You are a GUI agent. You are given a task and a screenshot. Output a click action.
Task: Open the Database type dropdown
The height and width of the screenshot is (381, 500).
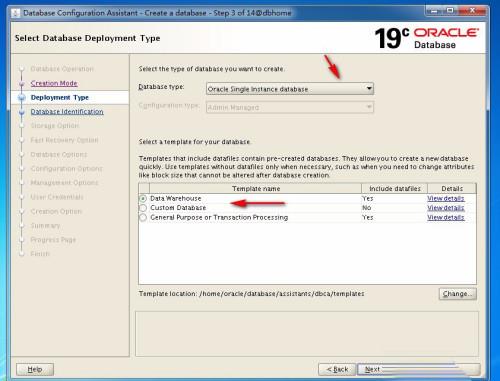click(x=290, y=89)
